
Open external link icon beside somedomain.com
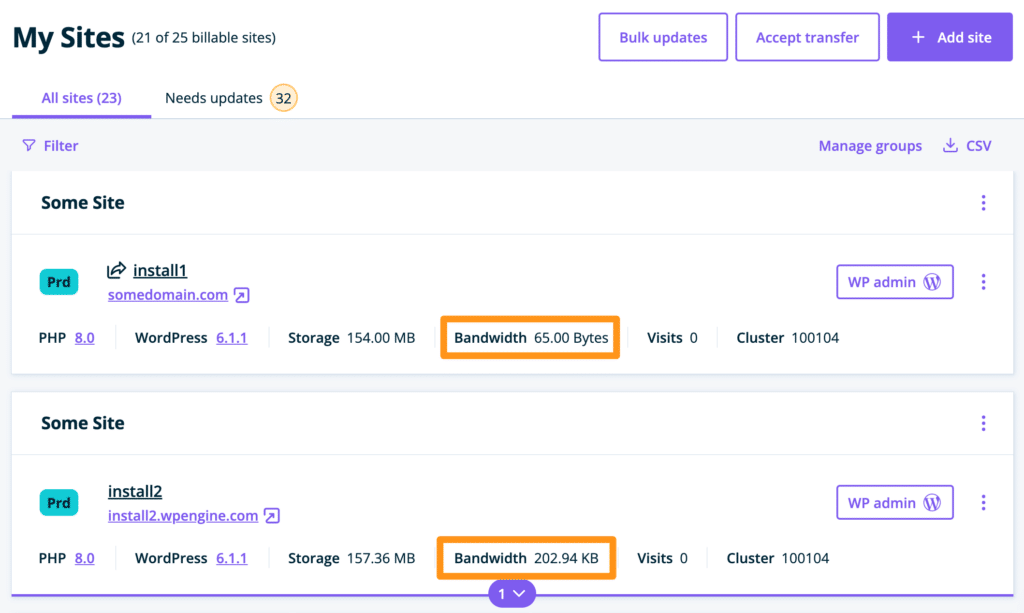(x=242, y=295)
